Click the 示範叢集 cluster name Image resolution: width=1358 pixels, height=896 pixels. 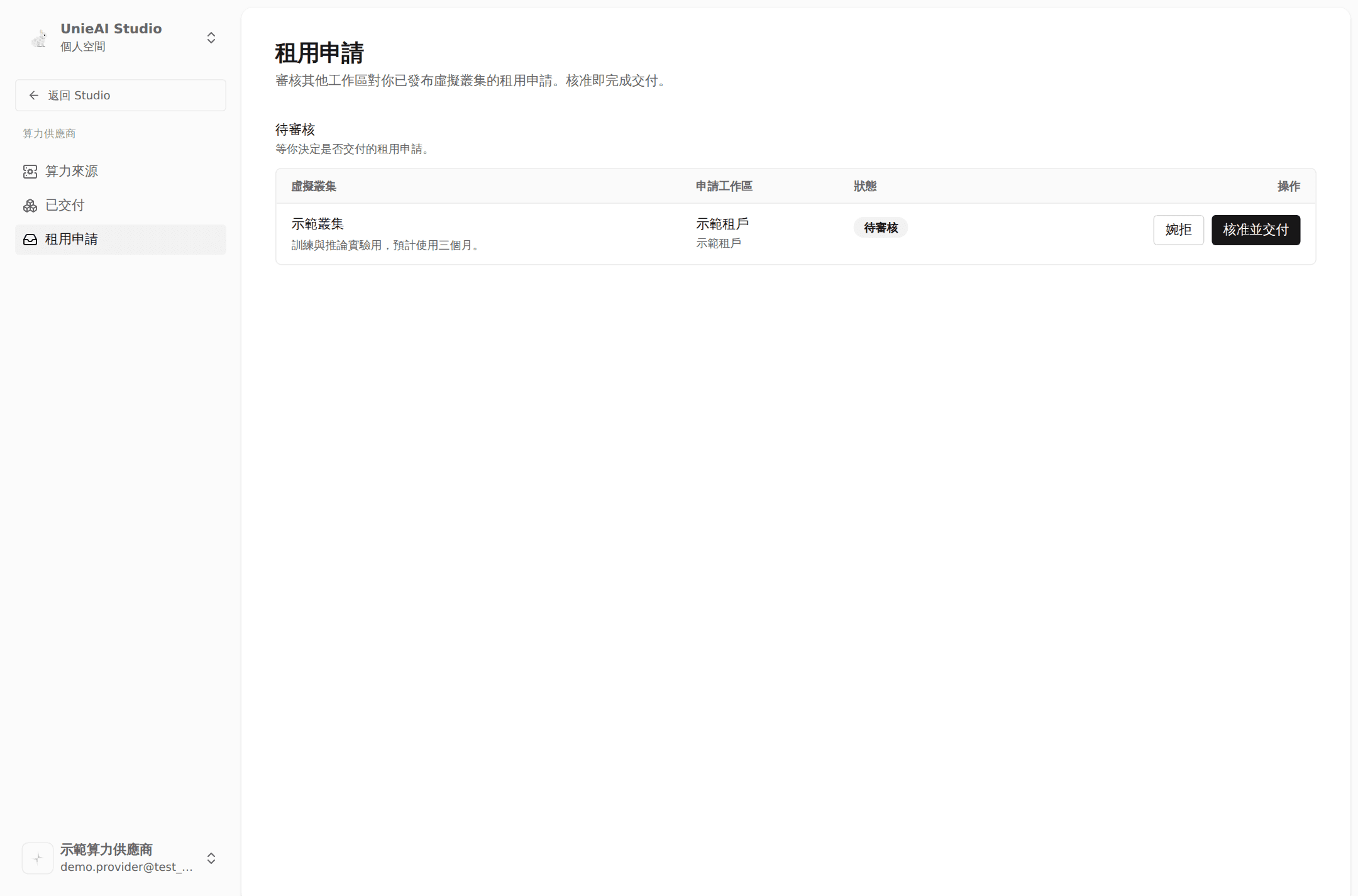[317, 224]
